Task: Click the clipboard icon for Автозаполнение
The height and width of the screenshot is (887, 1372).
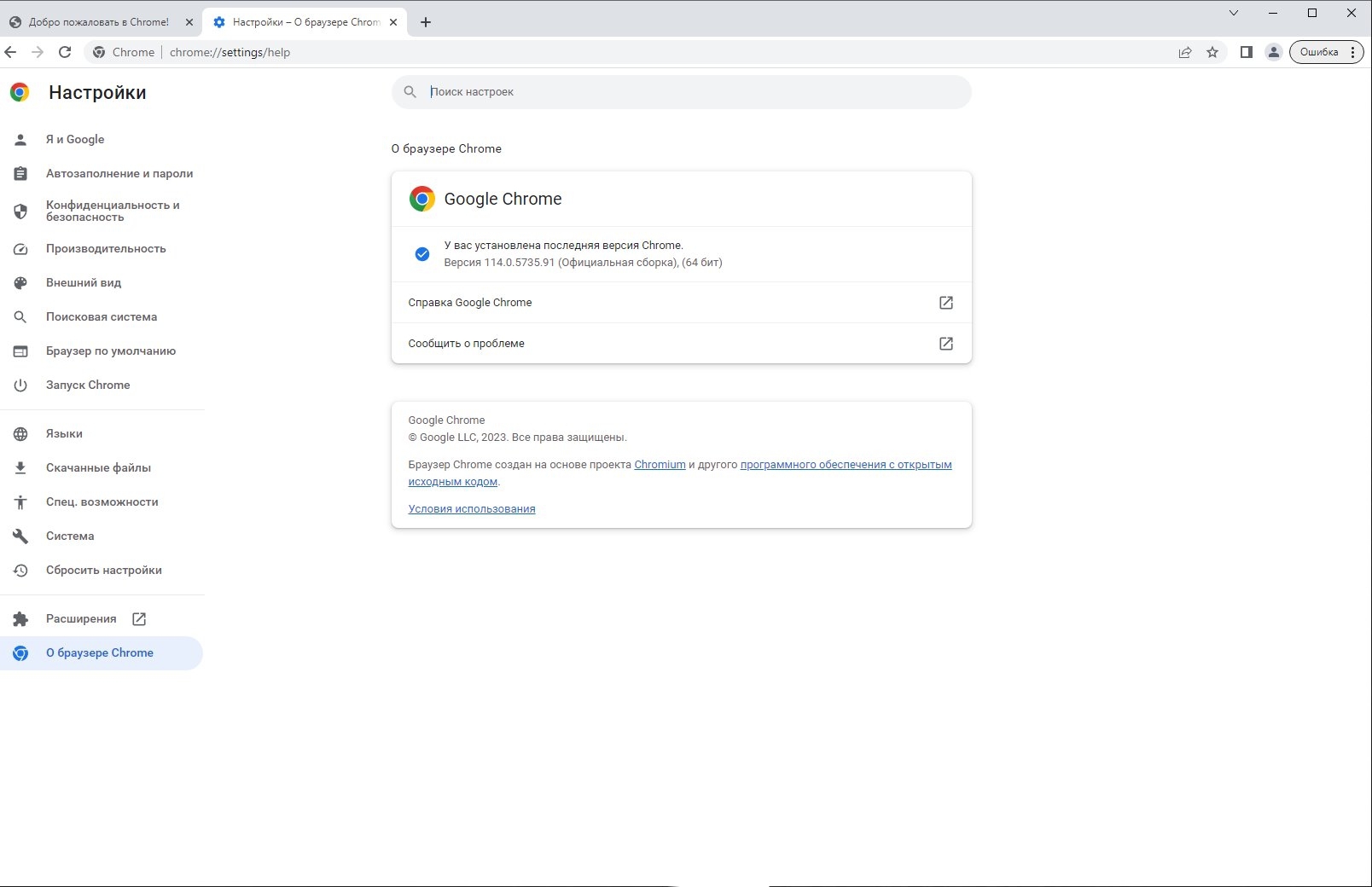Action: pyautogui.click(x=20, y=173)
